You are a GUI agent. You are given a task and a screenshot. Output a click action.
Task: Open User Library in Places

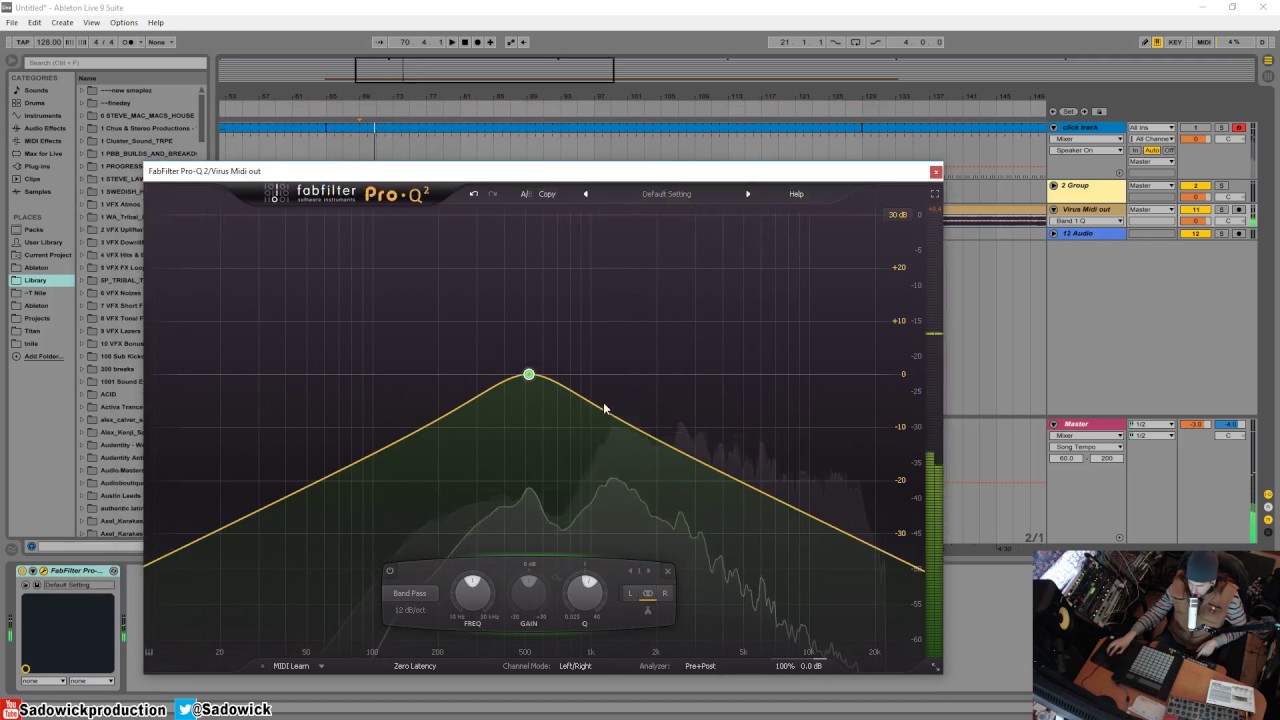point(43,242)
